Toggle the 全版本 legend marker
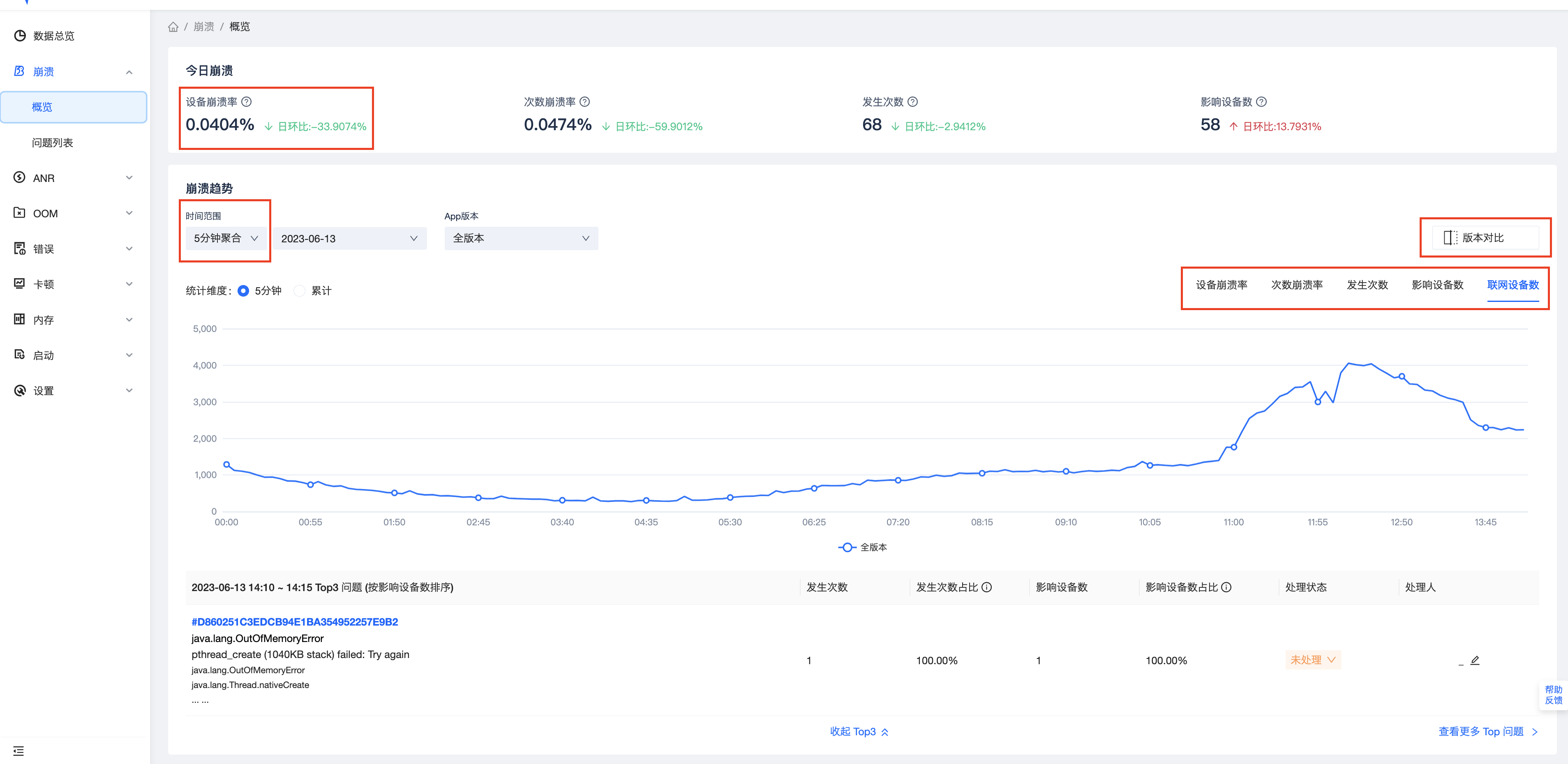Image resolution: width=1568 pixels, height=764 pixels. [x=847, y=548]
